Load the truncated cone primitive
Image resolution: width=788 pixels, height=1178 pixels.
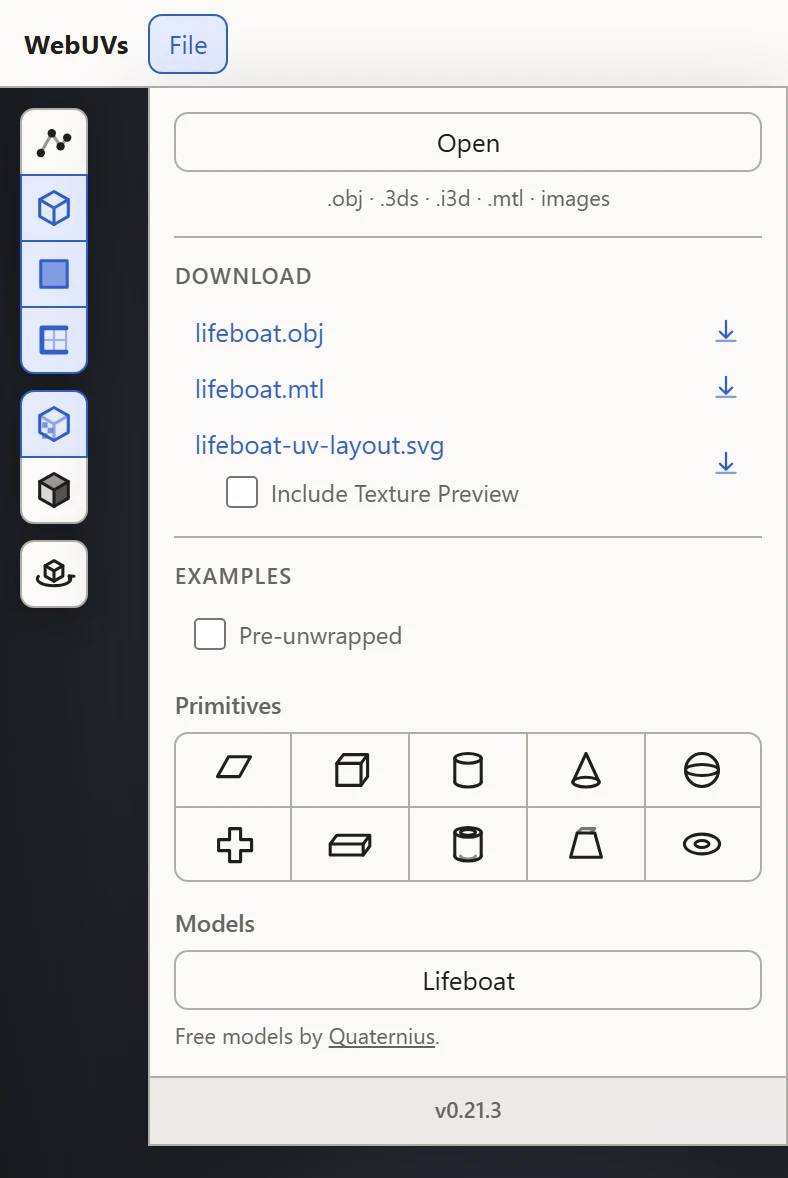(x=586, y=844)
